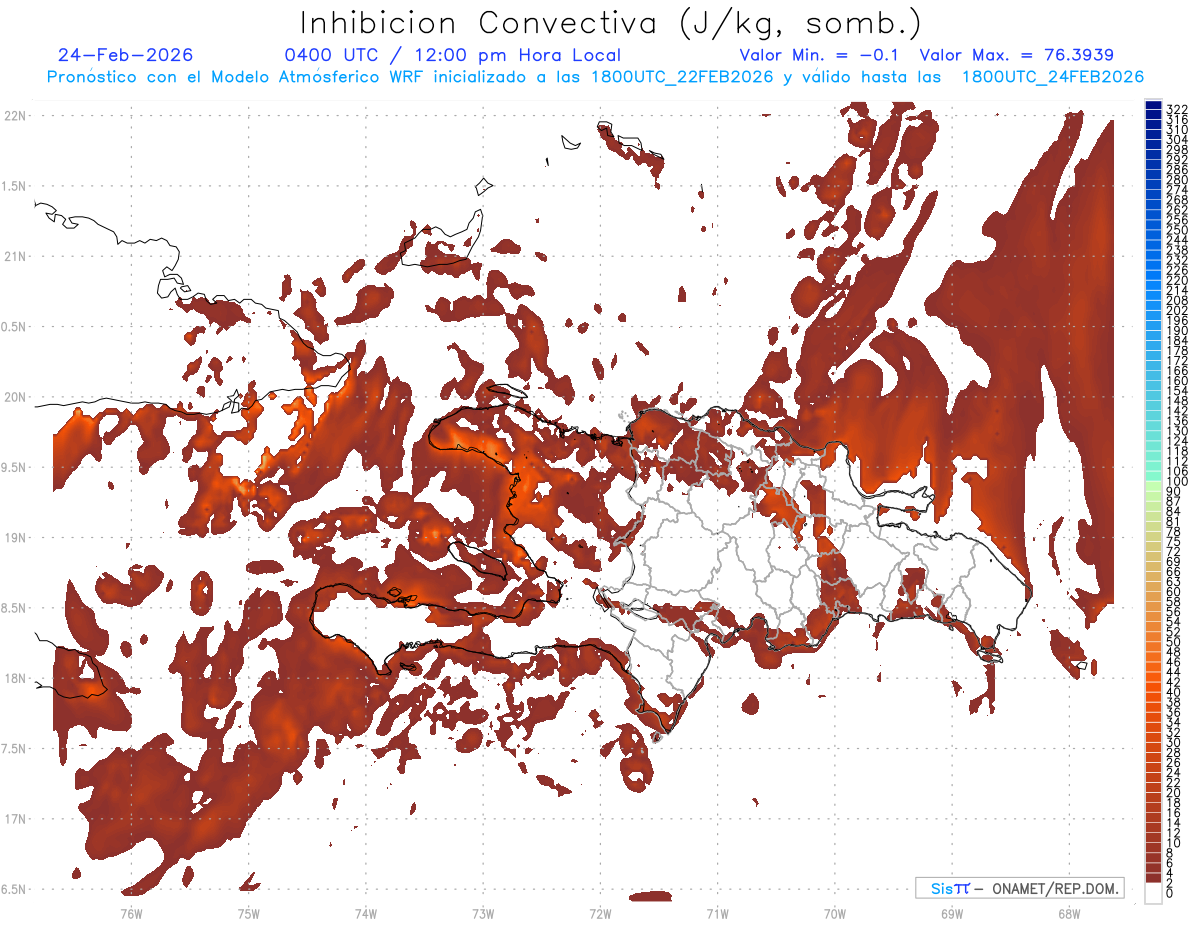Click the colorbar value "30"
1200x927 pixels.
pos(1173,741)
